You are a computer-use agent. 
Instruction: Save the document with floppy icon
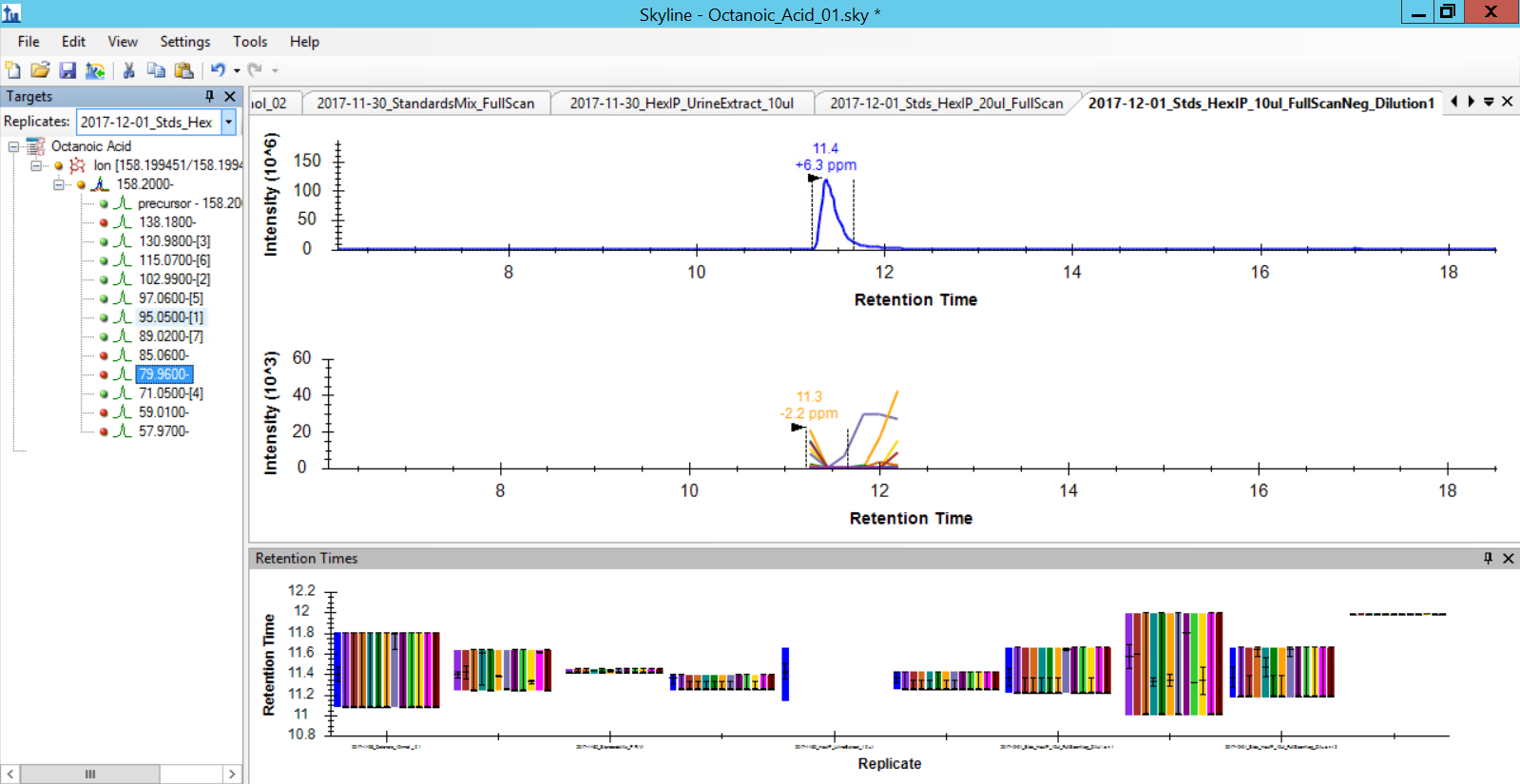coord(67,70)
